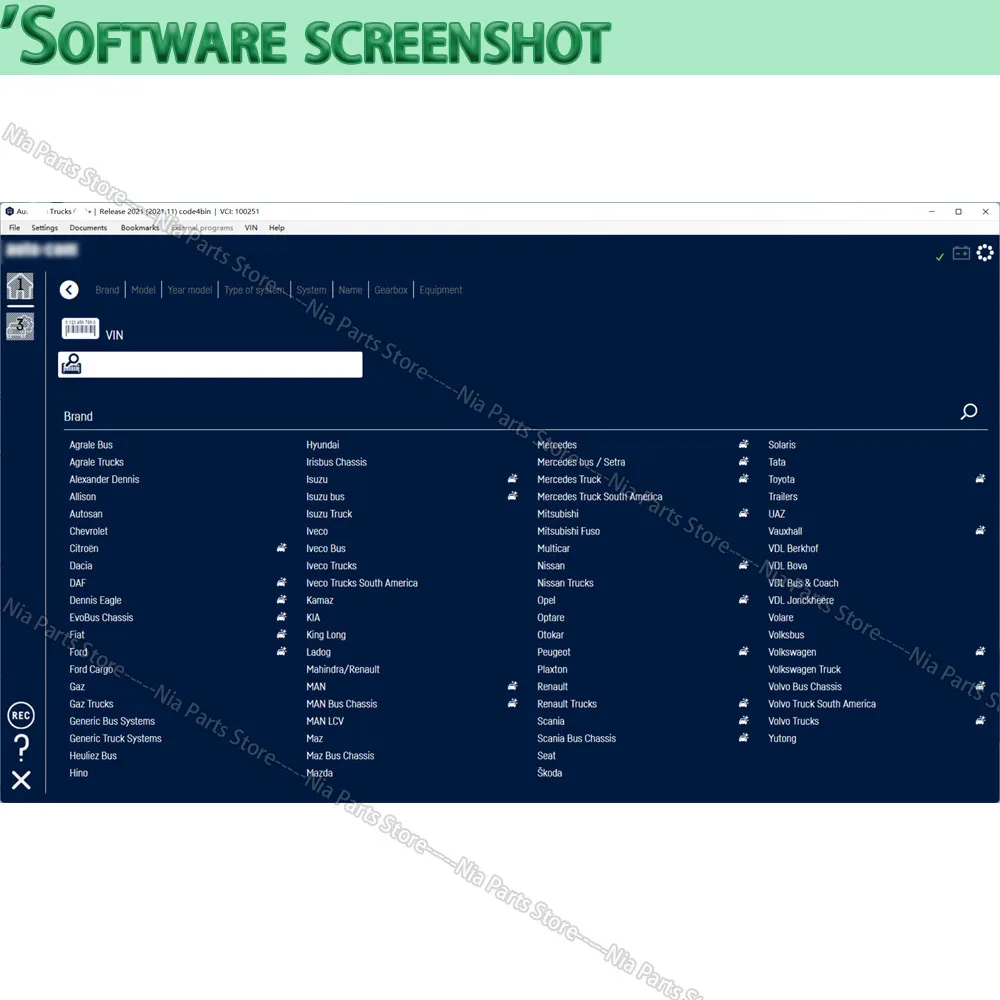Image resolution: width=1000 pixels, height=1000 pixels.
Task: Open help via the question mark icon
Action: click(21, 747)
